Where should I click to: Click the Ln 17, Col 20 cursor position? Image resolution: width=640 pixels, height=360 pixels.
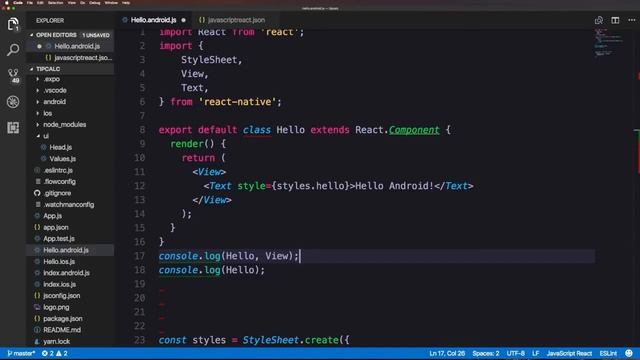point(447,353)
